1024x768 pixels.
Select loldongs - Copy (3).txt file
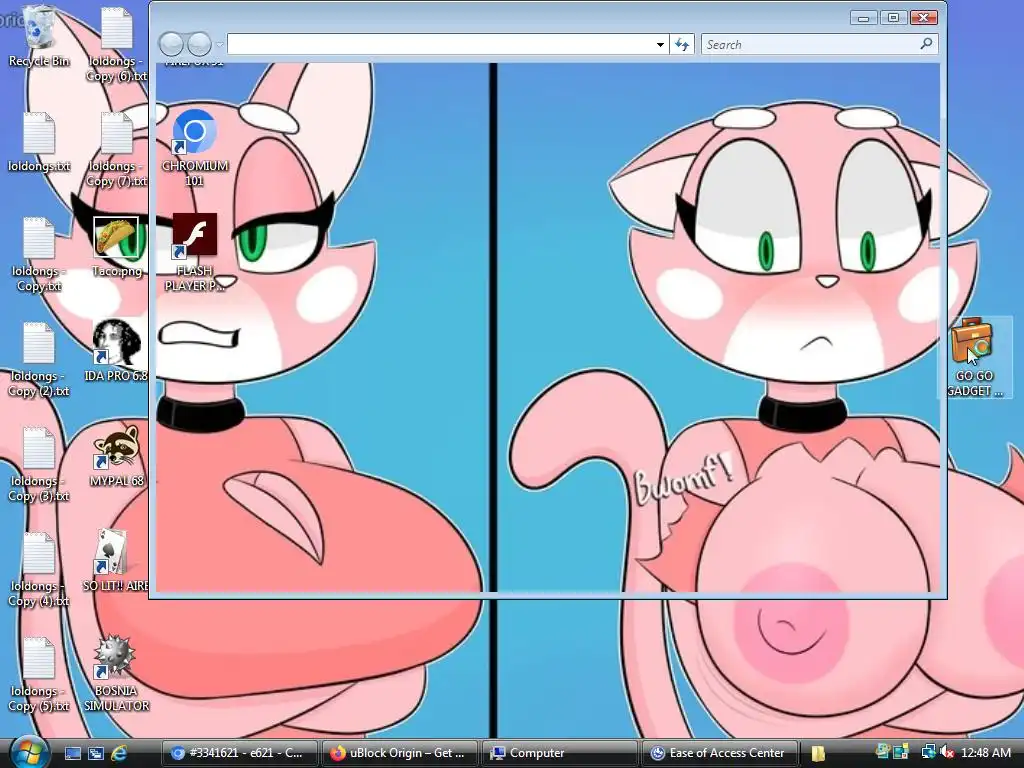click(39, 464)
